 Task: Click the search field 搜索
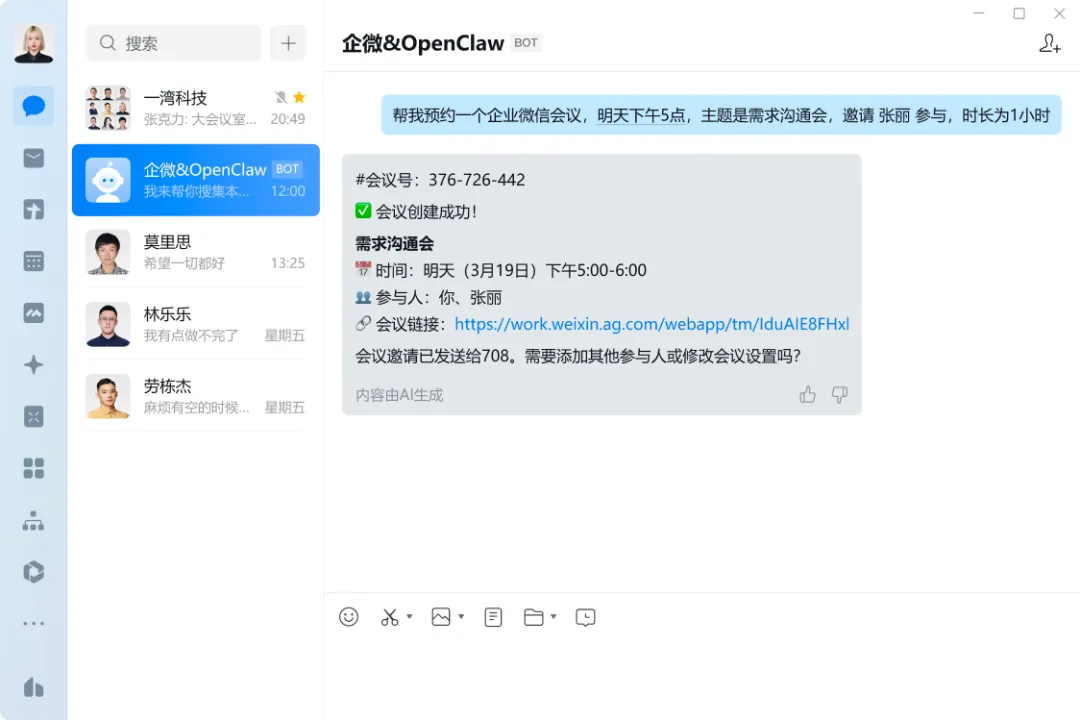click(x=174, y=43)
